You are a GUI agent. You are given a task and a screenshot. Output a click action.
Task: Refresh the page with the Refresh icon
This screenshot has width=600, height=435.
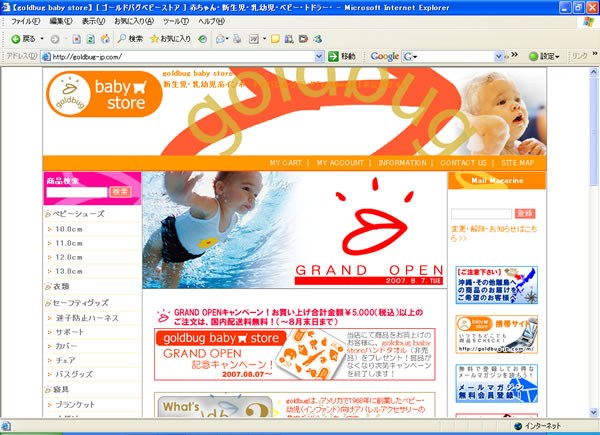coord(91,39)
